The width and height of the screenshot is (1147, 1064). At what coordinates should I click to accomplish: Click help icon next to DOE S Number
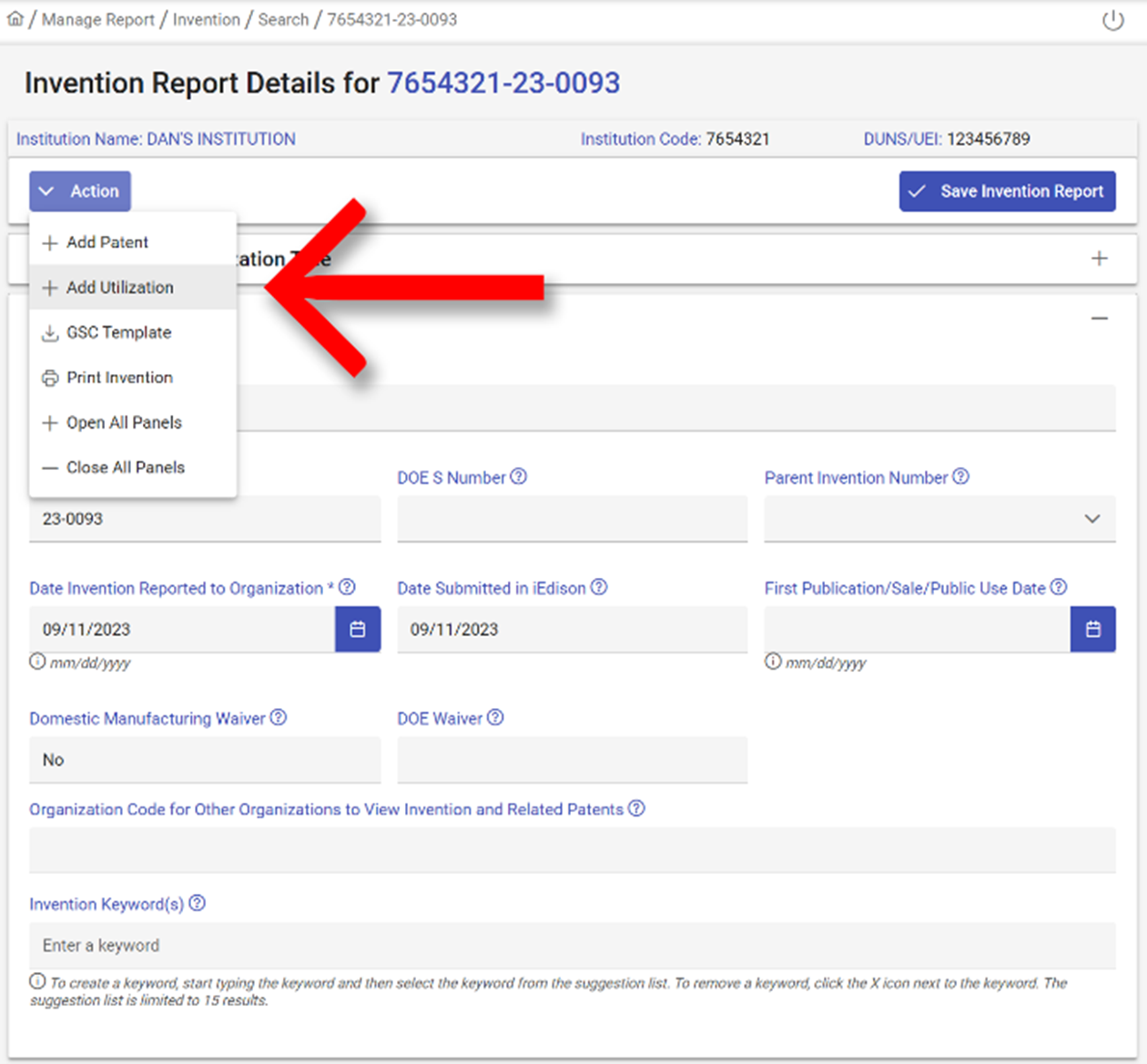pos(518,477)
